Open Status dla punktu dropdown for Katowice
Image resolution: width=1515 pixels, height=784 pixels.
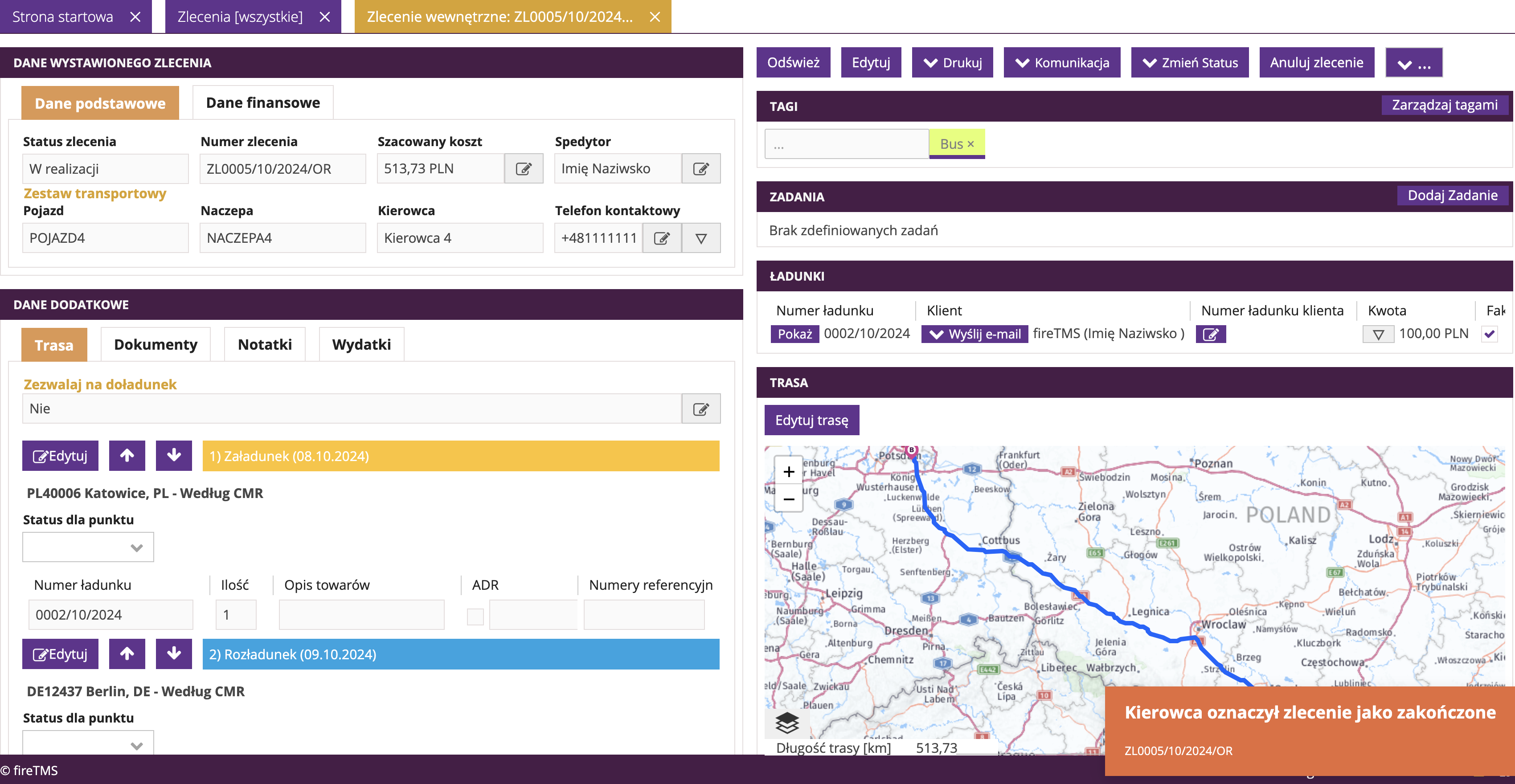click(x=88, y=547)
